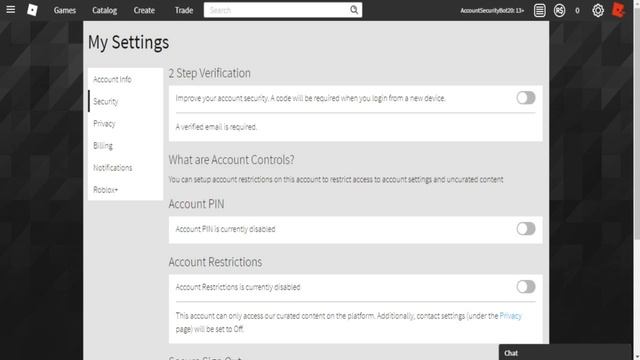The image size is (640, 360).
Task: Open the settings gear icon
Action: point(598,10)
